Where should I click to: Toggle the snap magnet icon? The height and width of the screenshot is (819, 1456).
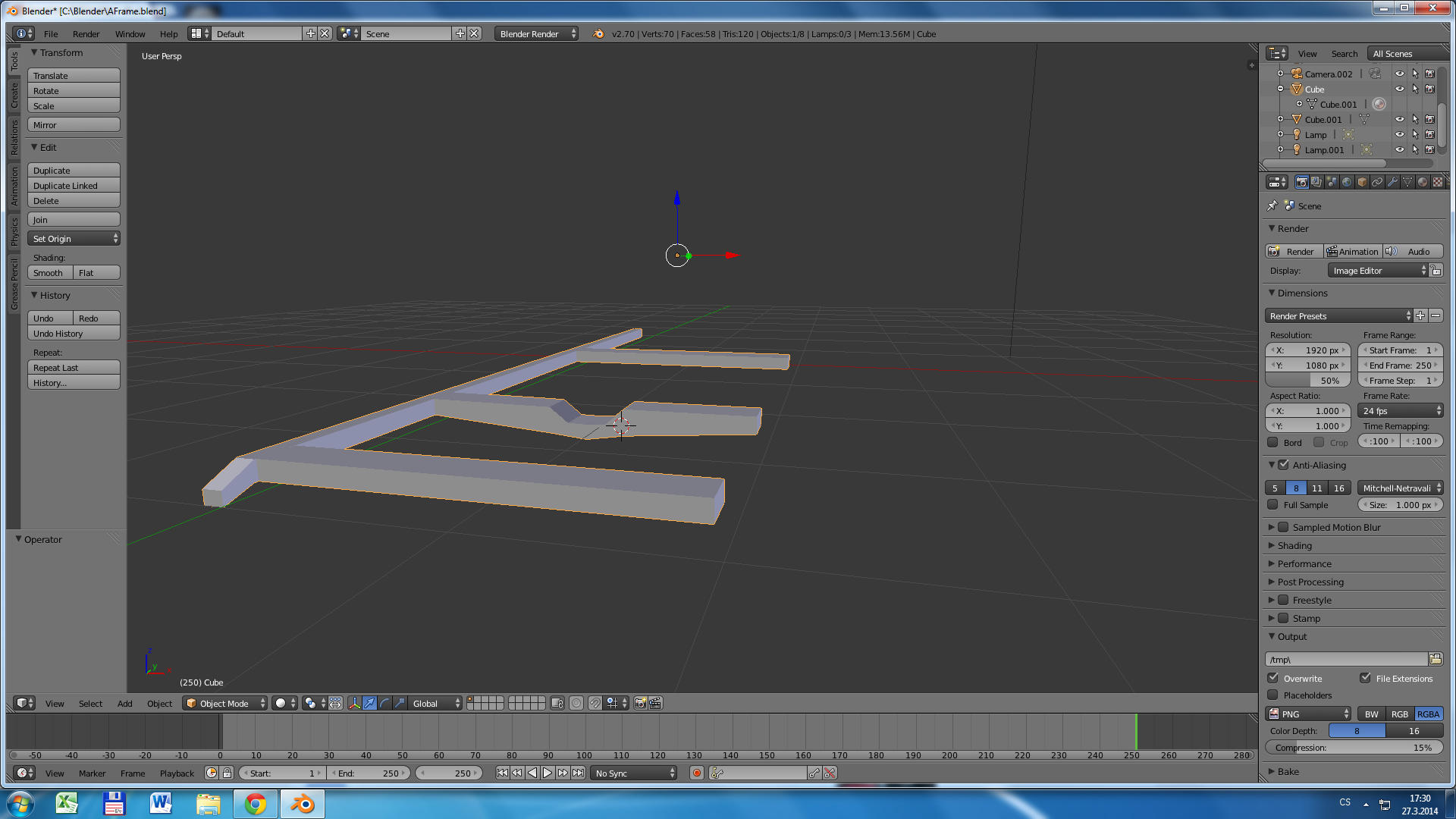pos(595,703)
